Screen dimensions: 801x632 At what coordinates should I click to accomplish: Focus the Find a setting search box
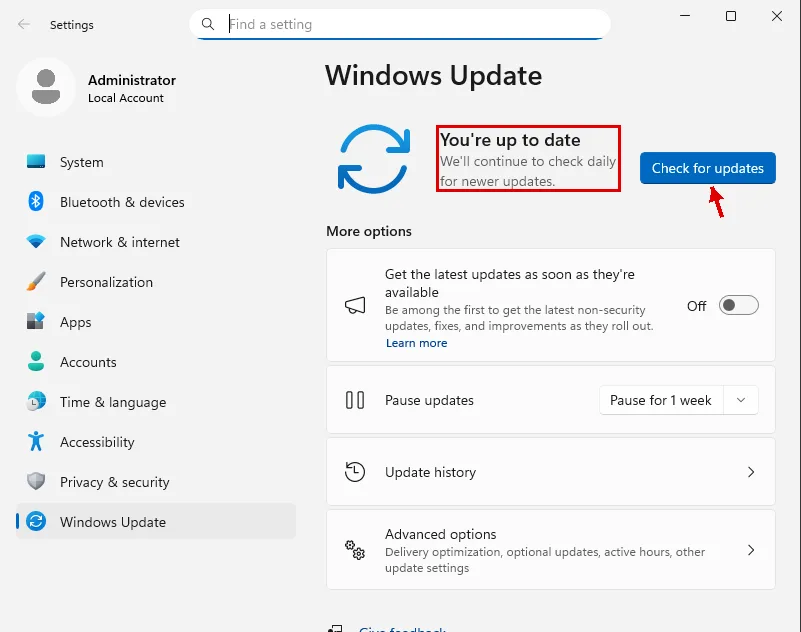400,24
